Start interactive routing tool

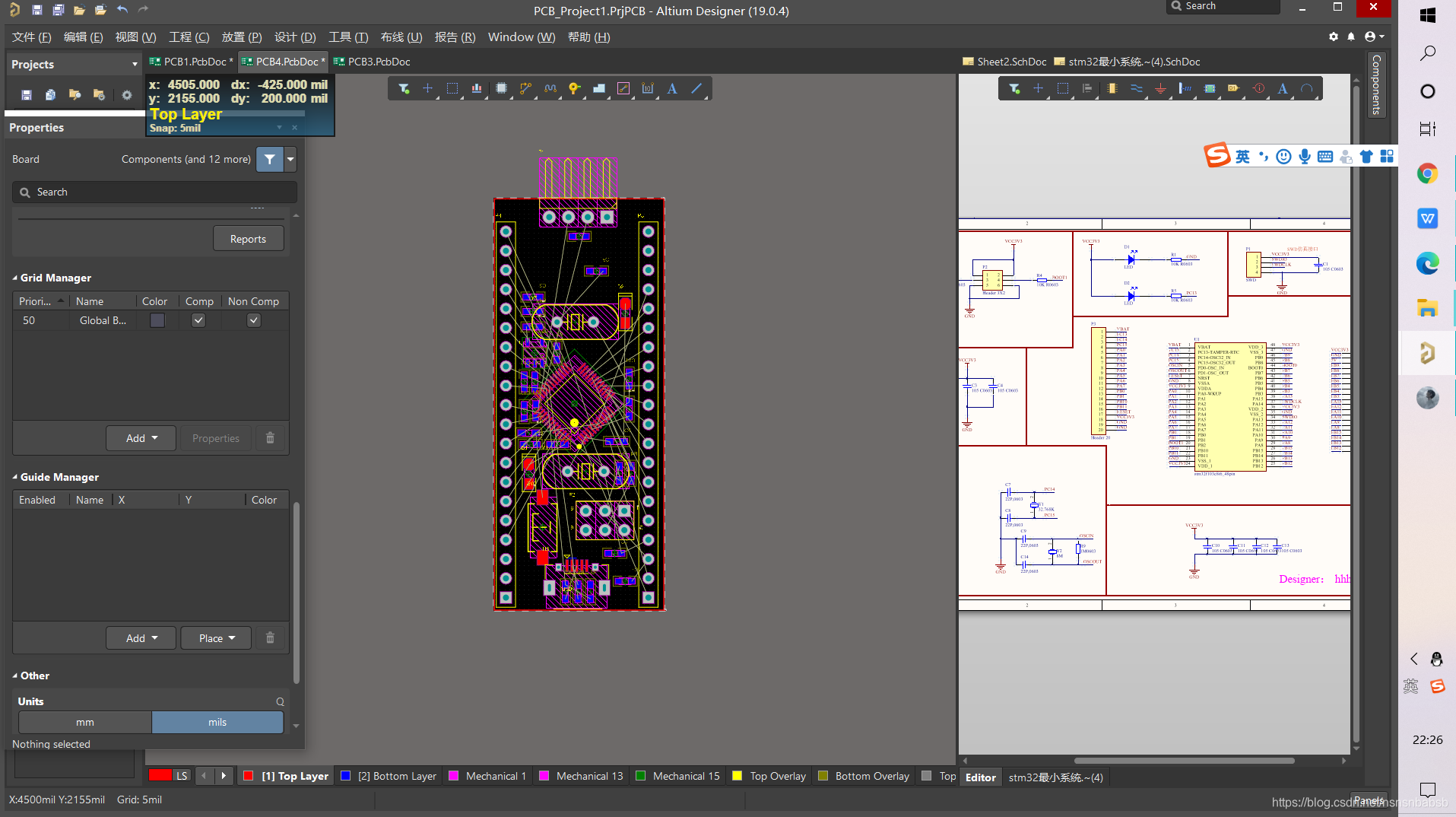point(525,89)
